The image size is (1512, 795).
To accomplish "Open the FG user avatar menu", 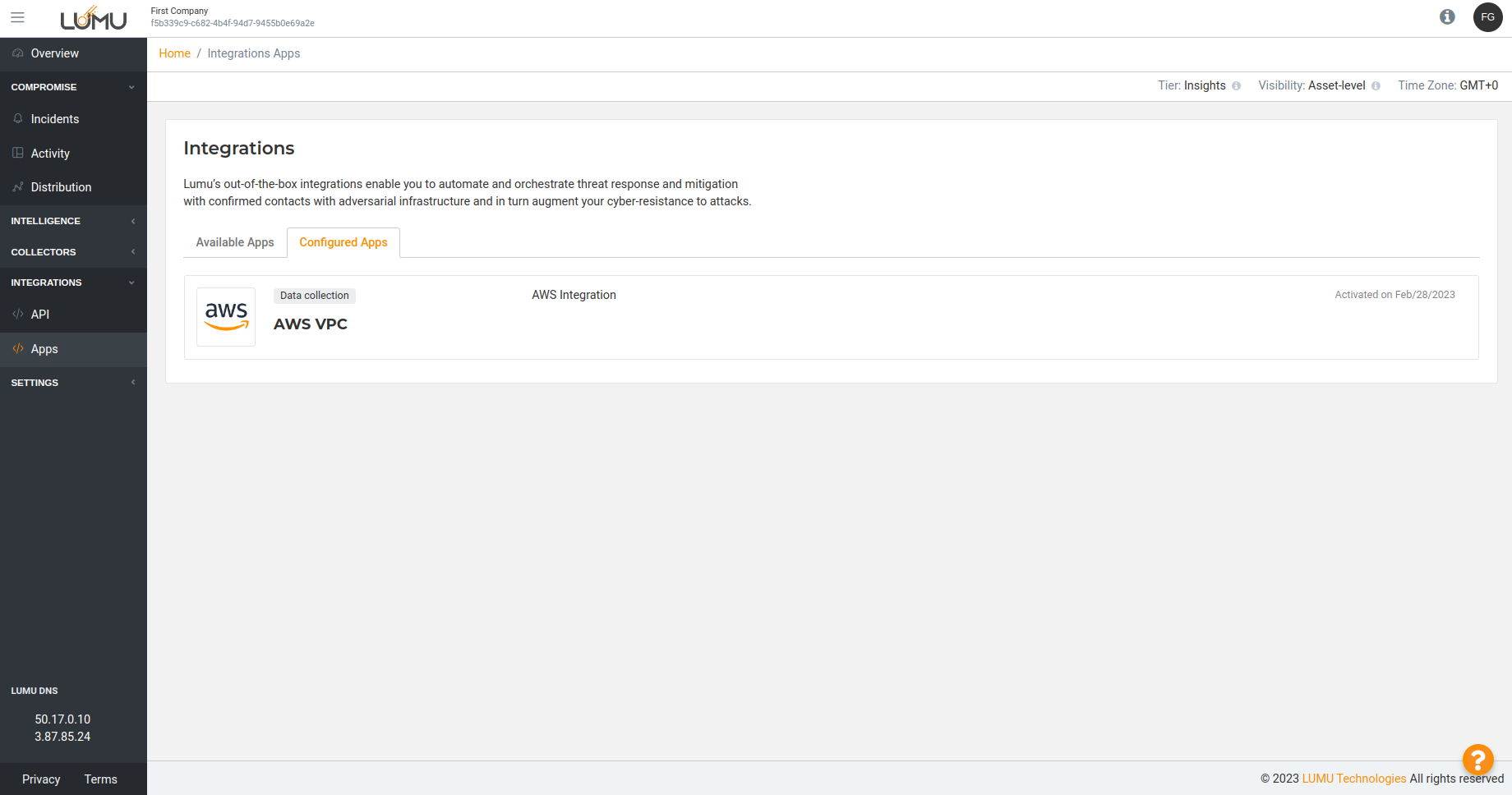I will pyautogui.click(x=1487, y=17).
